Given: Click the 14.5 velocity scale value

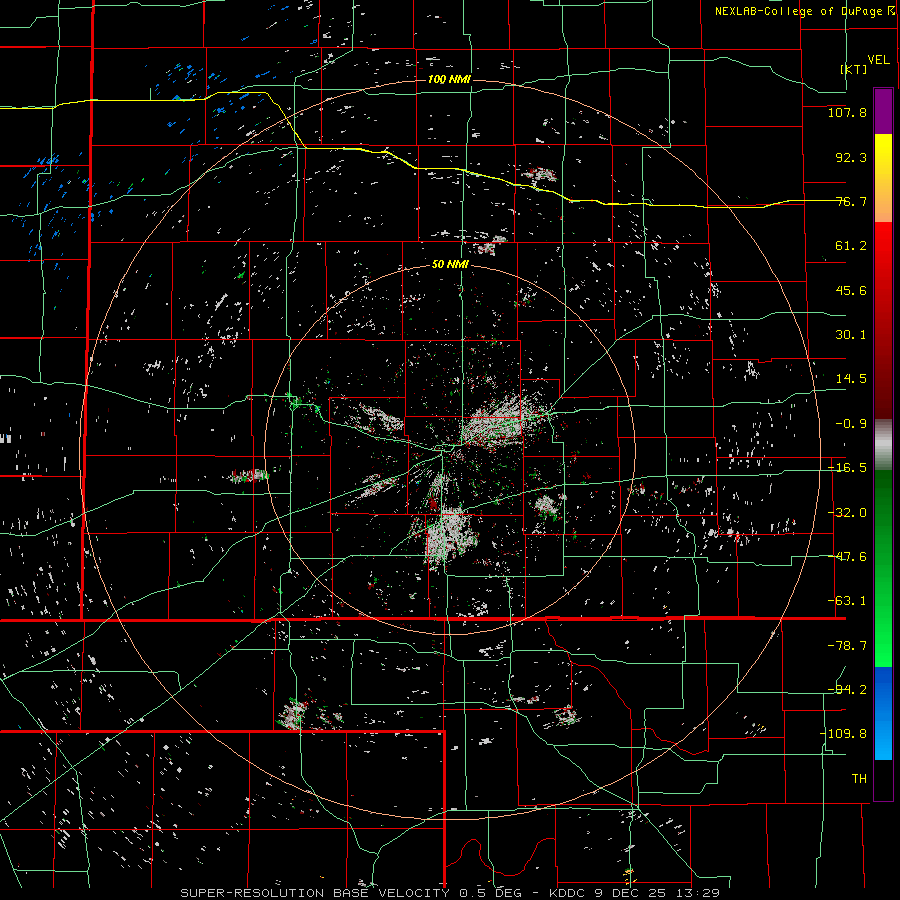Looking at the screenshot, I should point(851,379).
